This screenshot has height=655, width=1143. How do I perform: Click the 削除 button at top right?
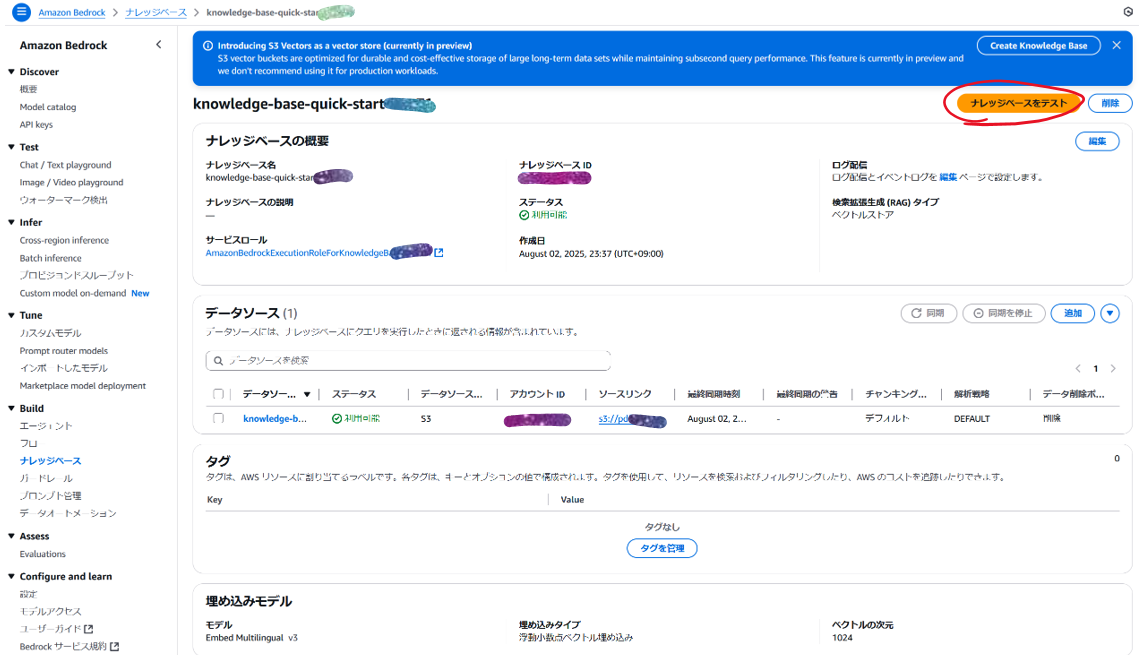[1109, 103]
